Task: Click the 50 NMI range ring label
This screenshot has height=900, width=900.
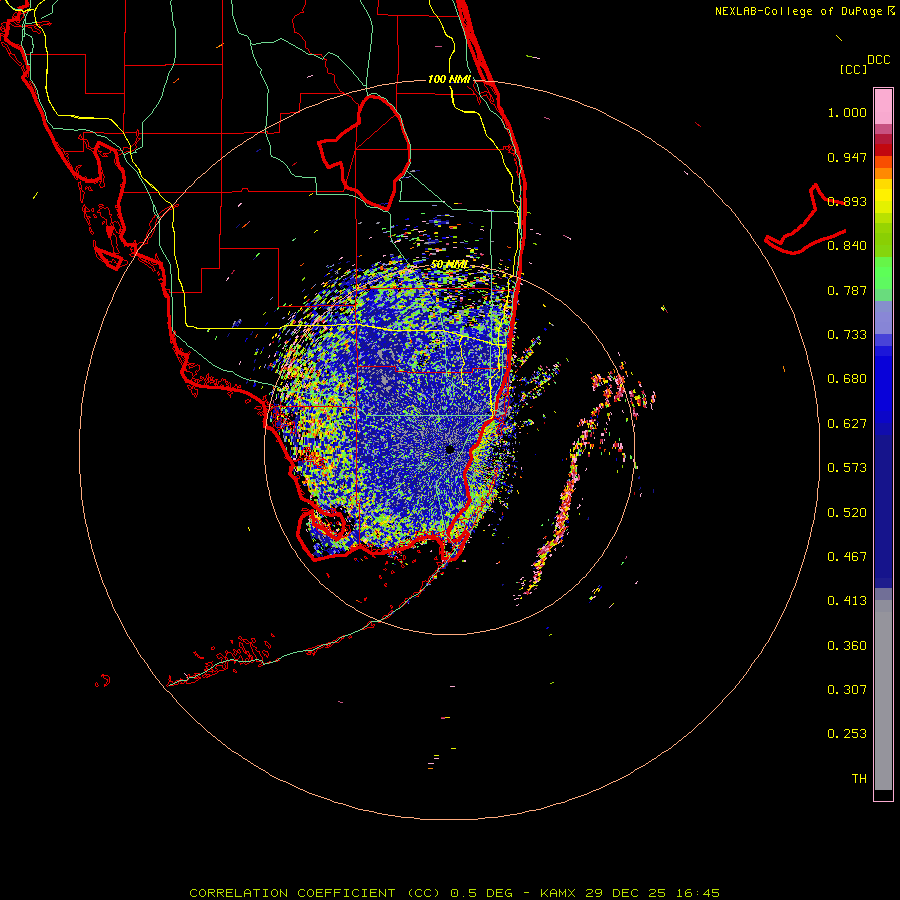Action: [x=449, y=265]
